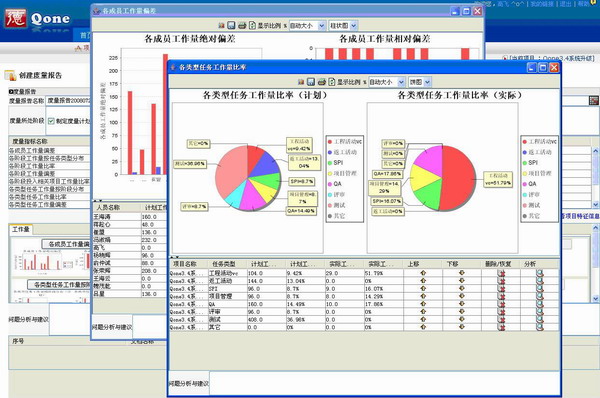Open the 饼图 chart type dropdown

point(420,82)
